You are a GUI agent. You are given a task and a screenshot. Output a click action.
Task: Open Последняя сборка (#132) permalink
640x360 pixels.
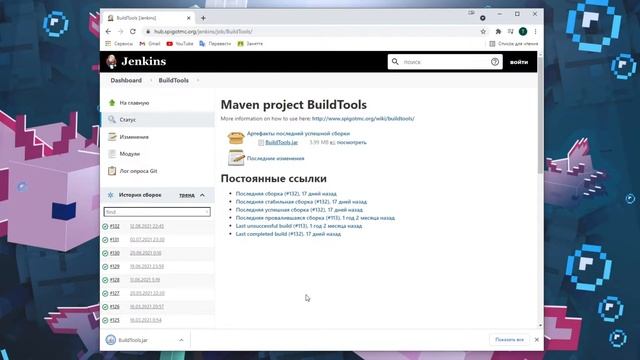[286, 193]
